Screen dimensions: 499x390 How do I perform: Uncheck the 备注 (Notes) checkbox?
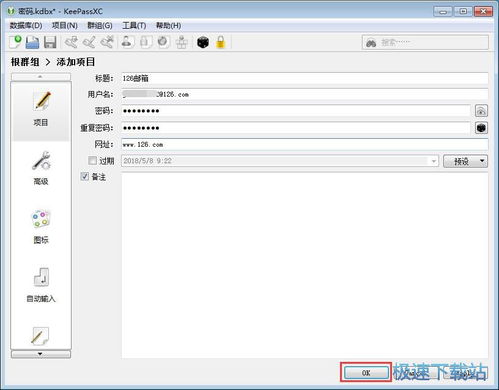coord(85,176)
